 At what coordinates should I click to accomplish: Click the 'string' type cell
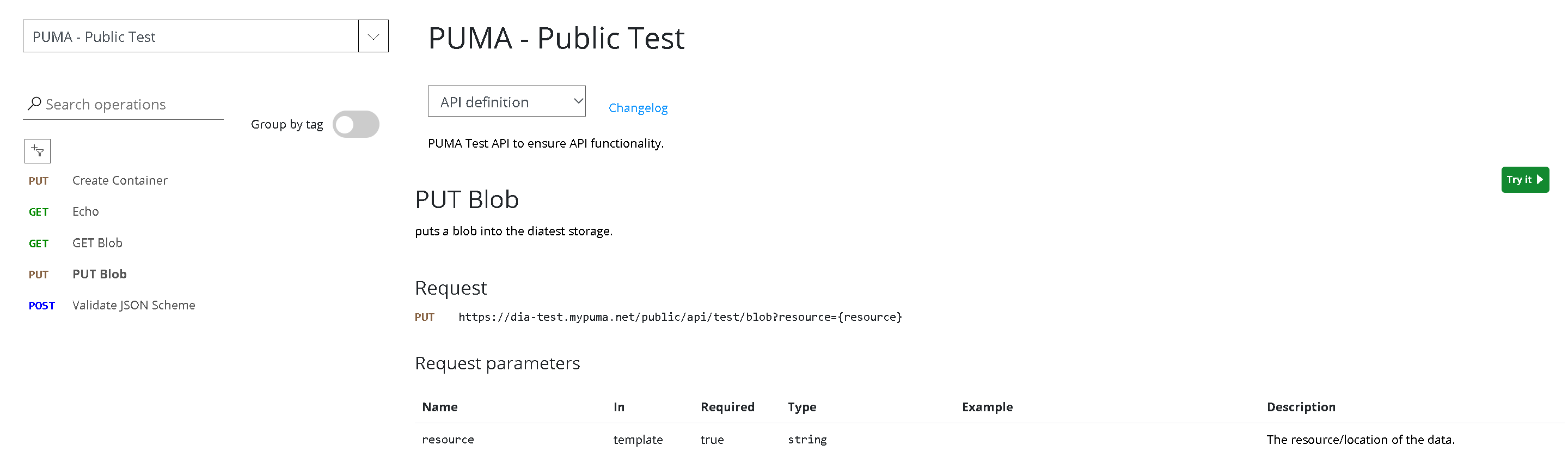[x=807, y=439]
